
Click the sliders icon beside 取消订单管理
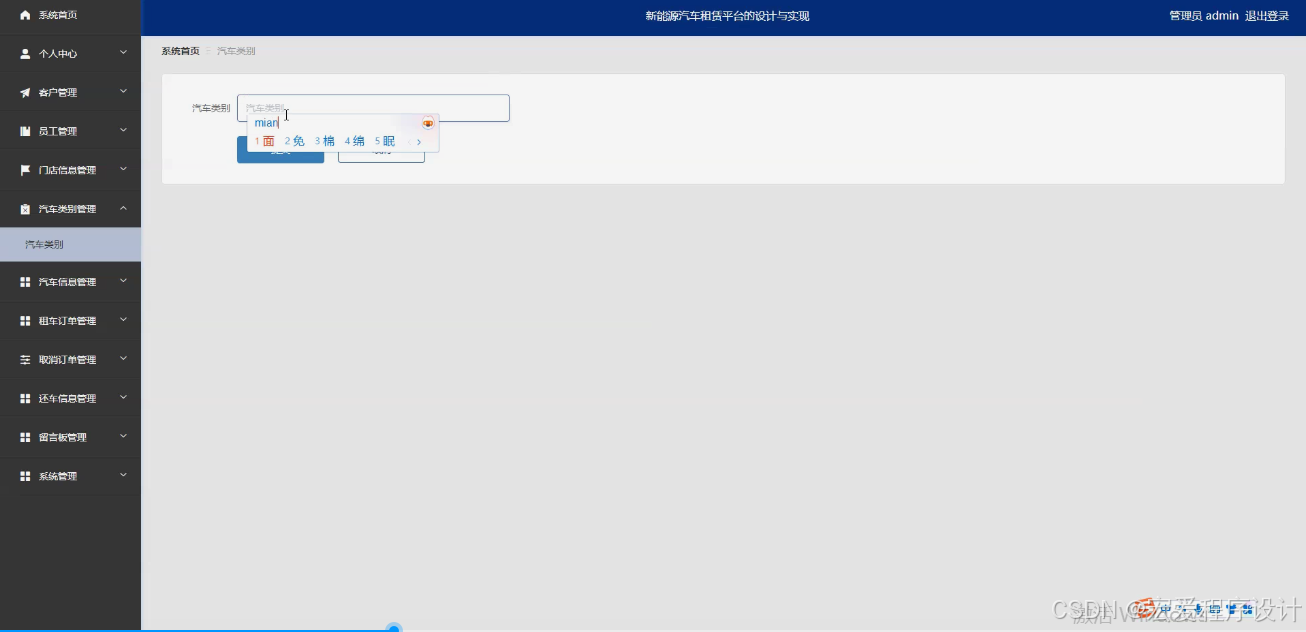point(25,360)
